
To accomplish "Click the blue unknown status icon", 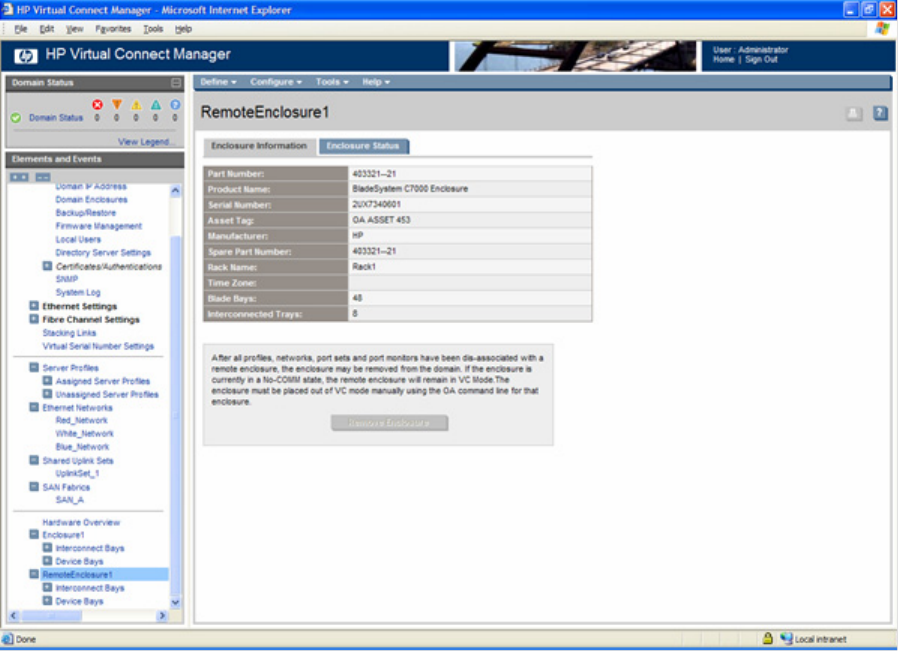I will [175, 104].
